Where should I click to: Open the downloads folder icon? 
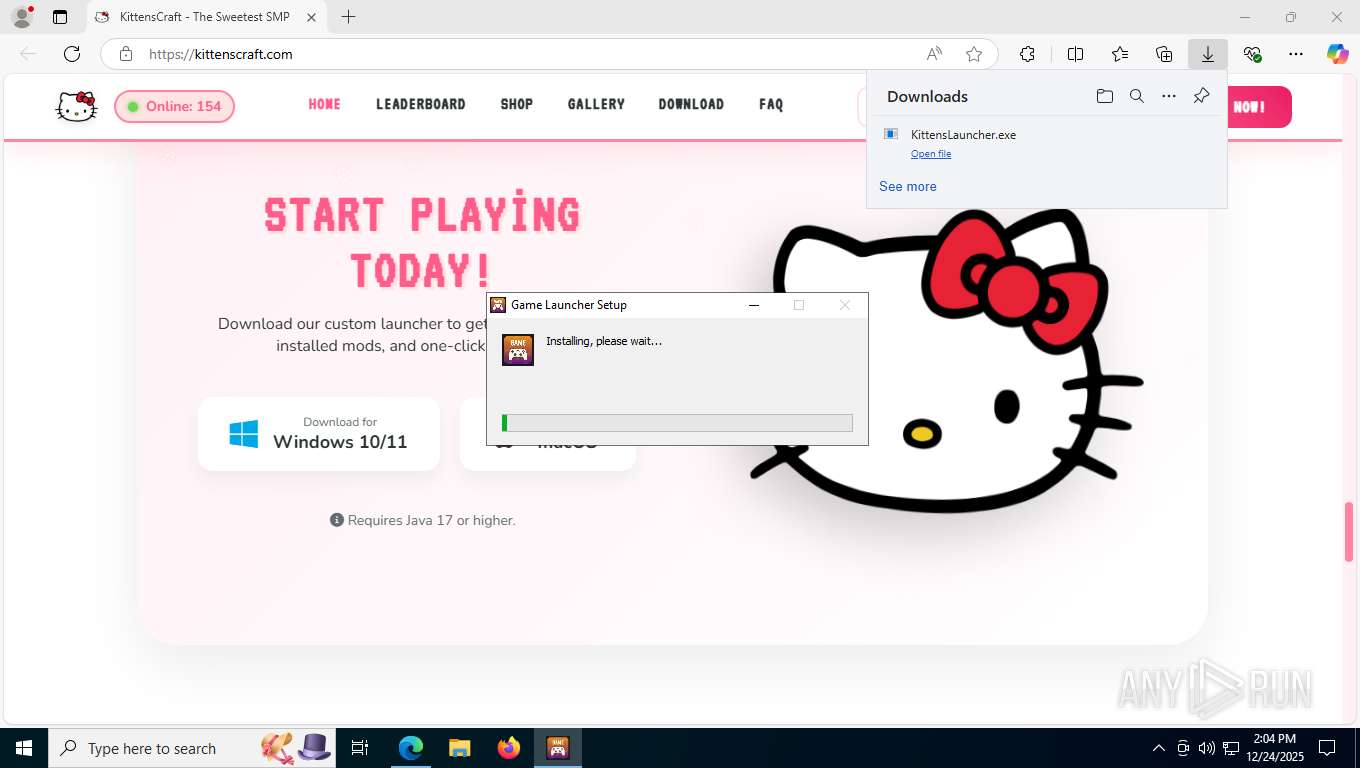(1104, 96)
